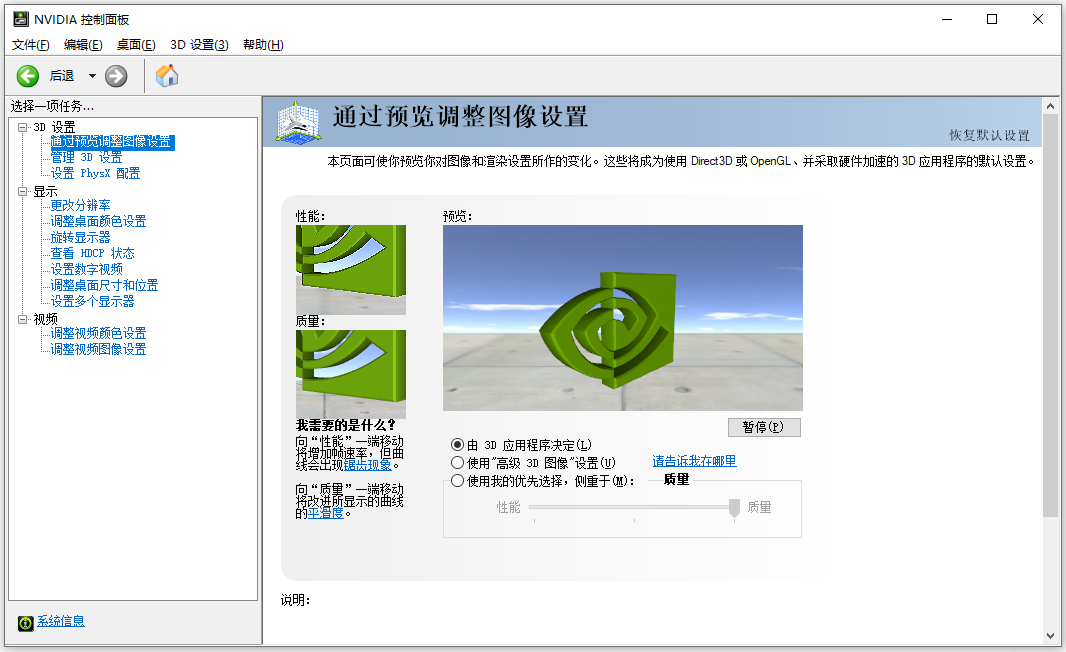Screen dimensions: 1066x652
Task: Open 旋转显示器 task
Action: pos(80,237)
